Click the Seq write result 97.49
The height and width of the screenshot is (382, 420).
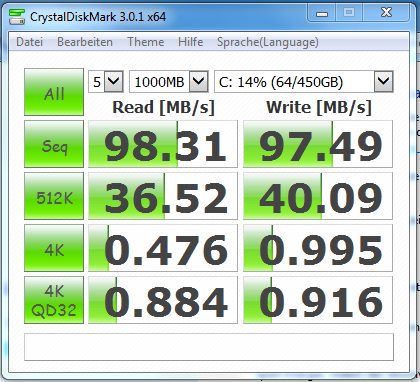[x=318, y=144]
